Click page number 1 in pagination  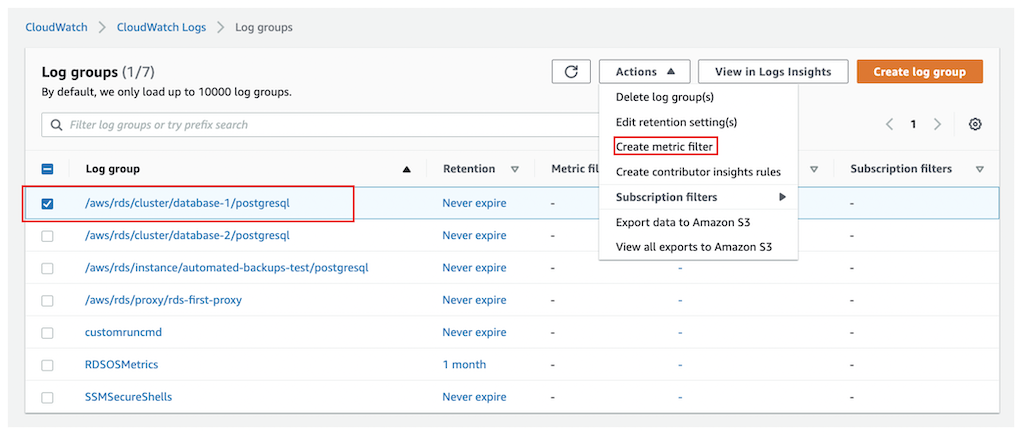tap(913, 124)
